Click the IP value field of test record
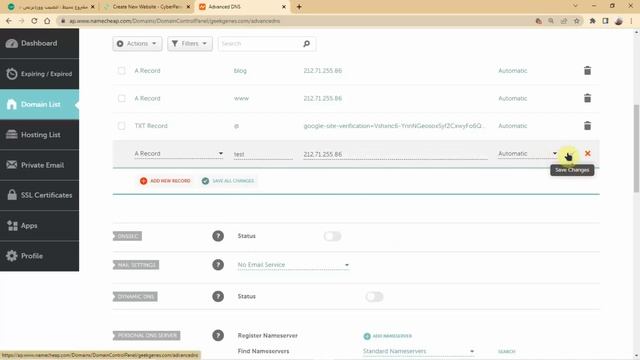 coord(395,154)
